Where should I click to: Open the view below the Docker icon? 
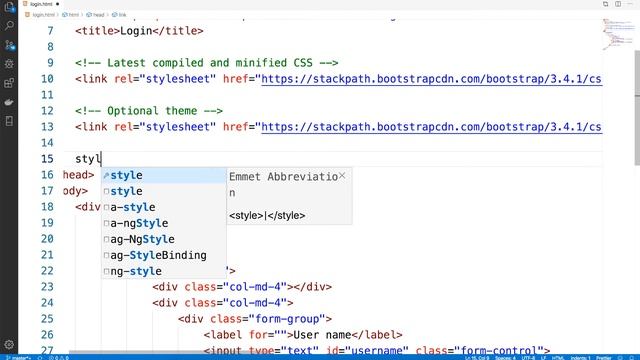9,121
